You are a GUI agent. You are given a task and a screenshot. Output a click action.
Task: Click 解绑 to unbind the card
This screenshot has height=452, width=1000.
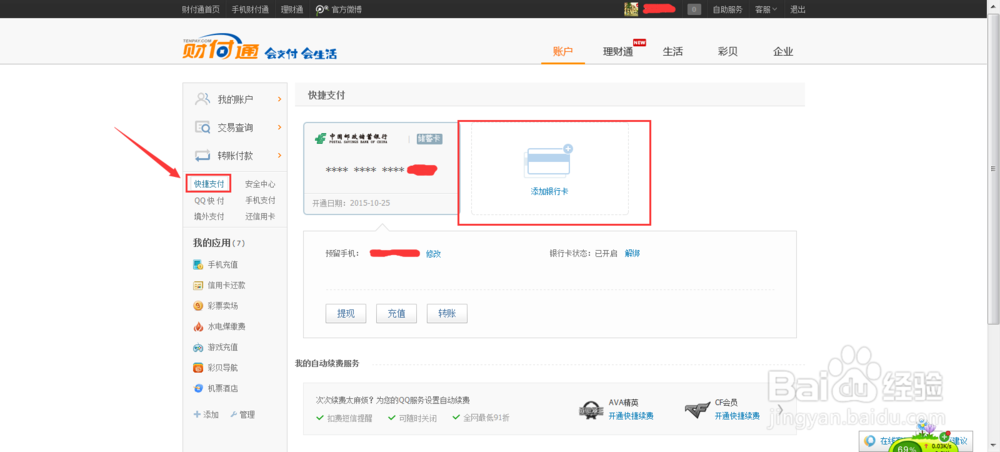pyautogui.click(x=633, y=253)
